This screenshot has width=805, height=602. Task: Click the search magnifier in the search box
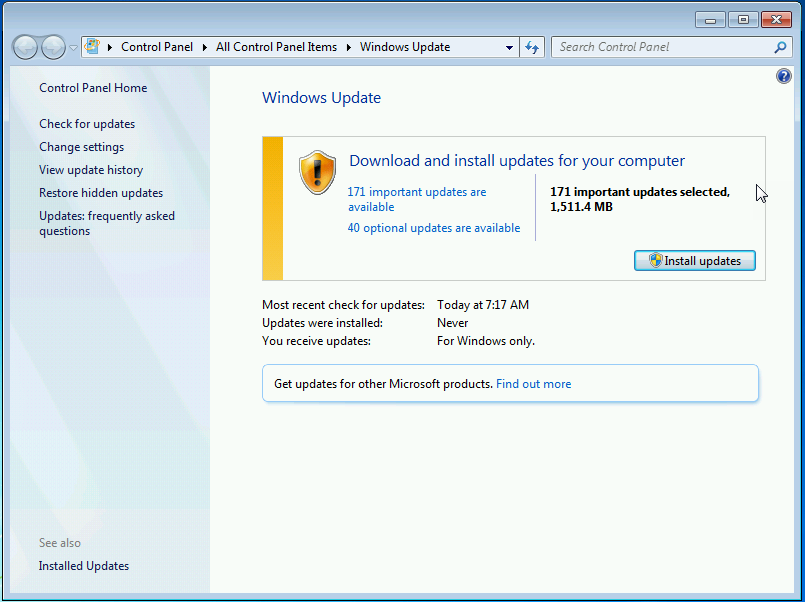point(779,47)
